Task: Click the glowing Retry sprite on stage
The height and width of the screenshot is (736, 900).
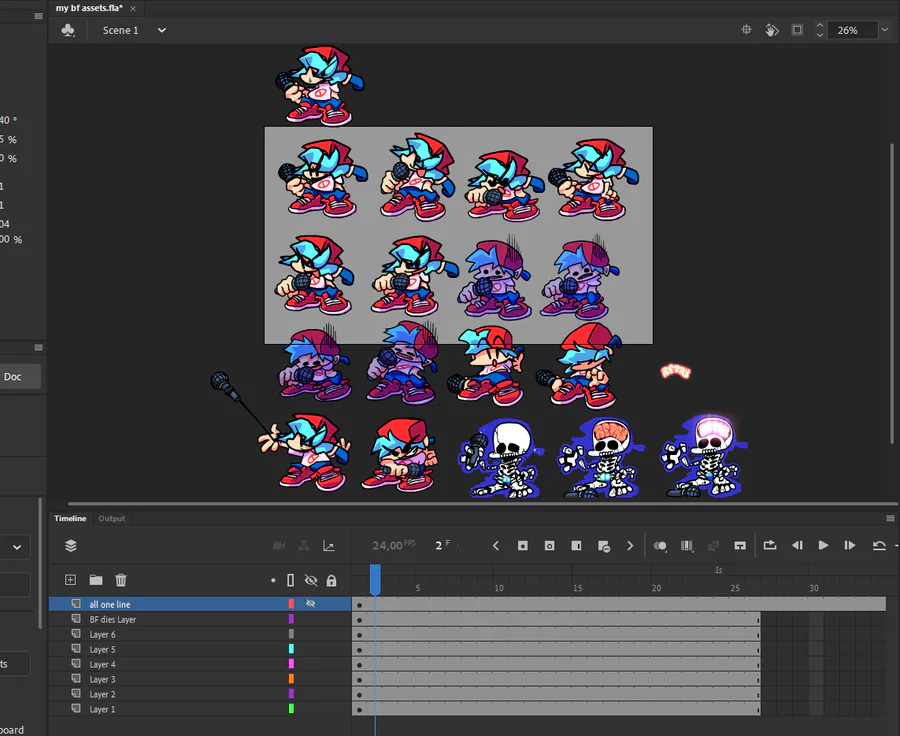Action: pos(676,371)
